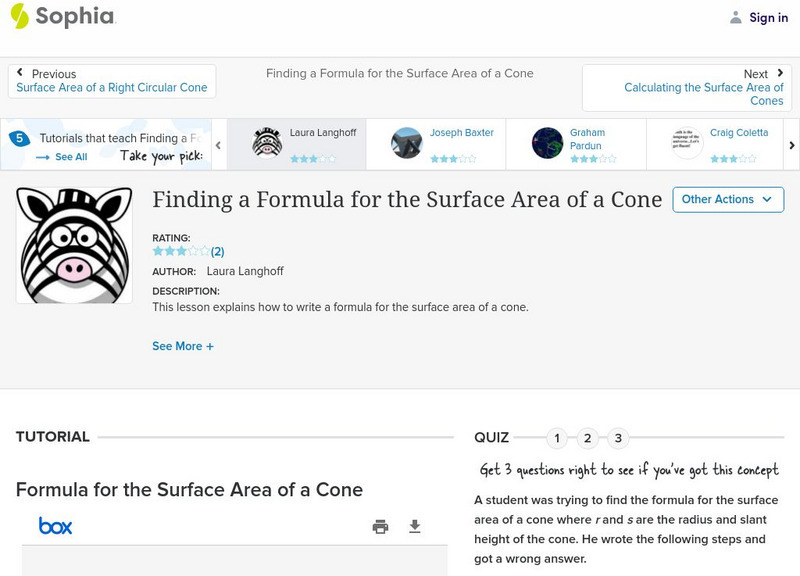Open See All tutorials link
The width and height of the screenshot is (800, 576).
[62, 157]
